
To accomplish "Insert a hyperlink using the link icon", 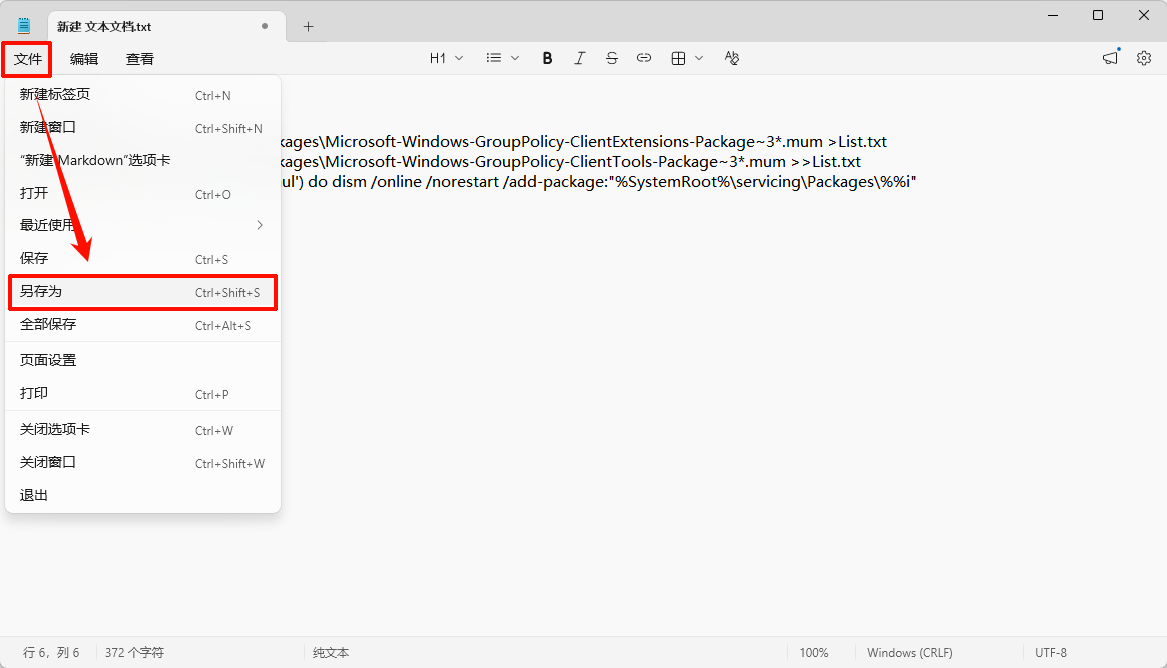I will coord(644,58).
